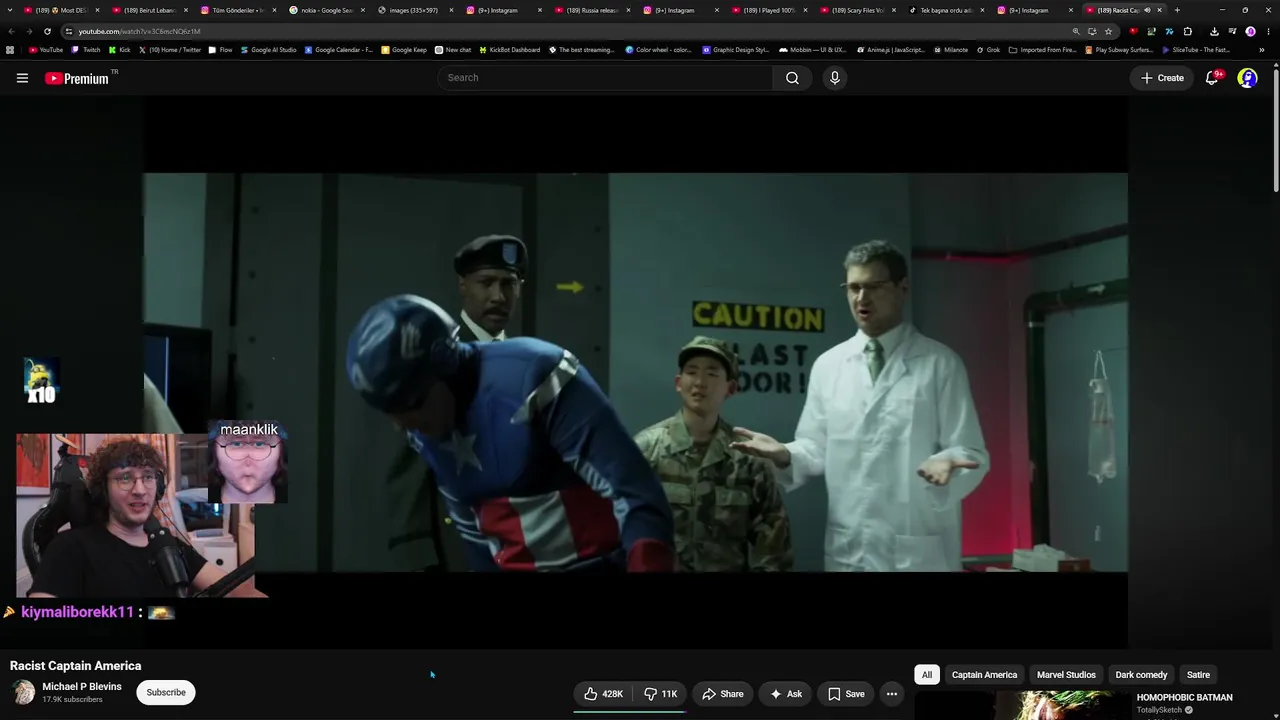Viewport: 1280px width, 720px height.
Task: Click the YouTube search input field
Action: point(605,78)
